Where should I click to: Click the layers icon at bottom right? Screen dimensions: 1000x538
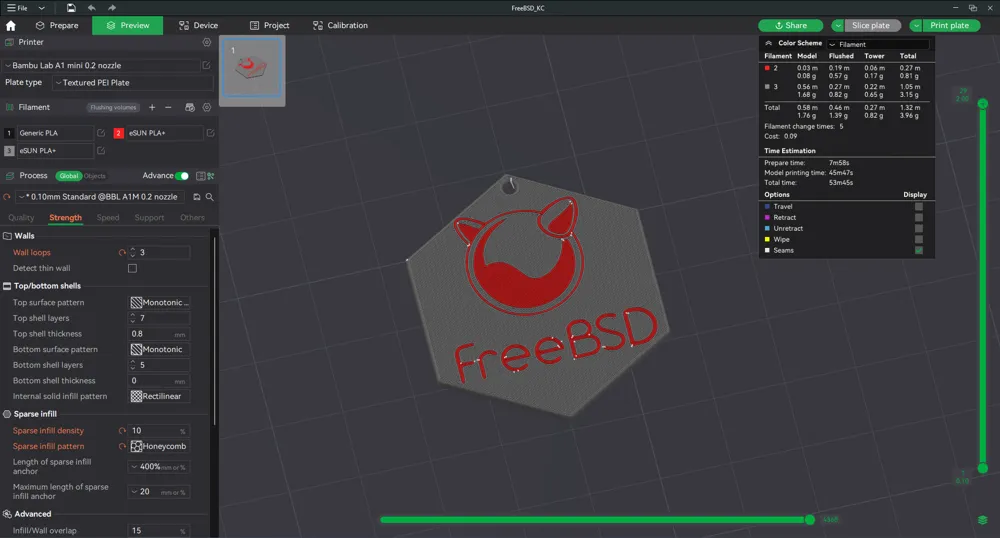[983, 520]
